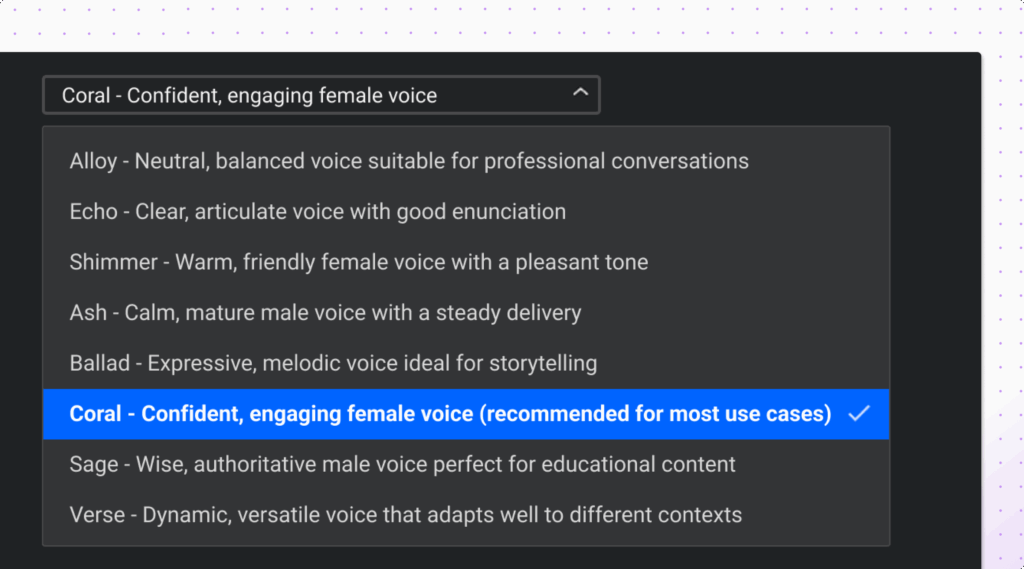Select the calm, mature male voice
Screen dimensions: 1024x569
(x=325, y=313)
